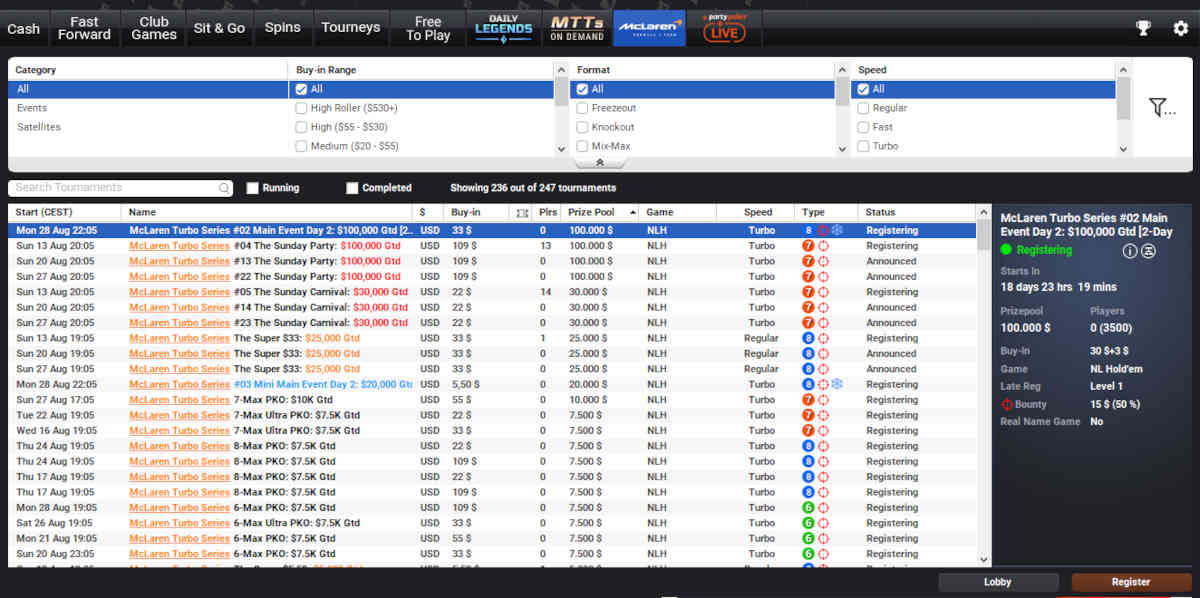Click tournament list scroll-down arrow
This screenshot has width=1200, height=598.
984,560
